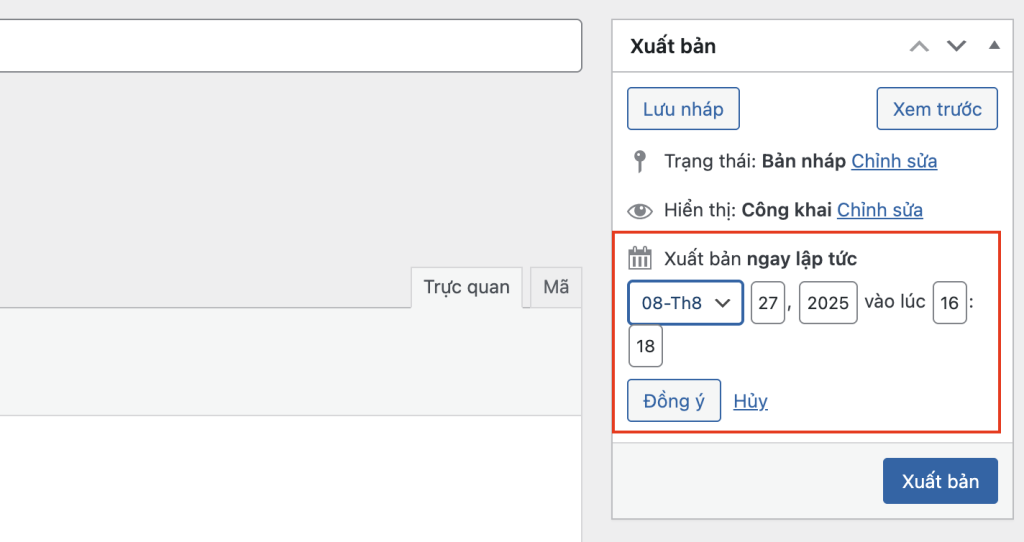Switch to the Mã editor tab
Image resolution: width=1024 pixels, height=542 pixels.
point(556,288)
